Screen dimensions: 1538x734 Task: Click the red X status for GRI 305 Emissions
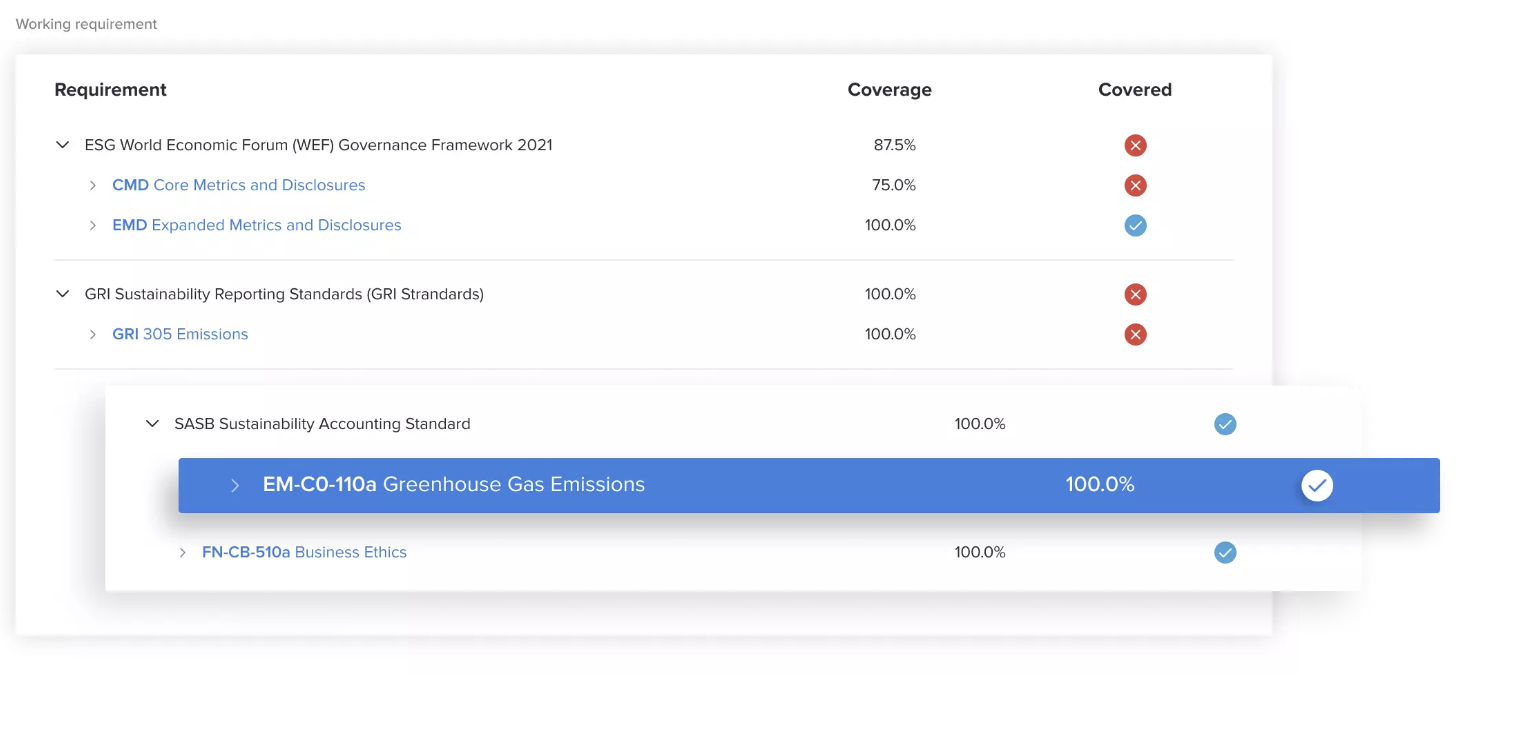click(1135, 334)
